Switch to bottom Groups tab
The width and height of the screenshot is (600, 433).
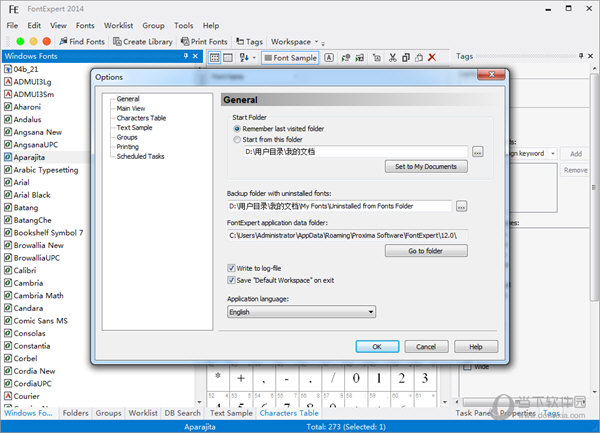coord(108,413)
